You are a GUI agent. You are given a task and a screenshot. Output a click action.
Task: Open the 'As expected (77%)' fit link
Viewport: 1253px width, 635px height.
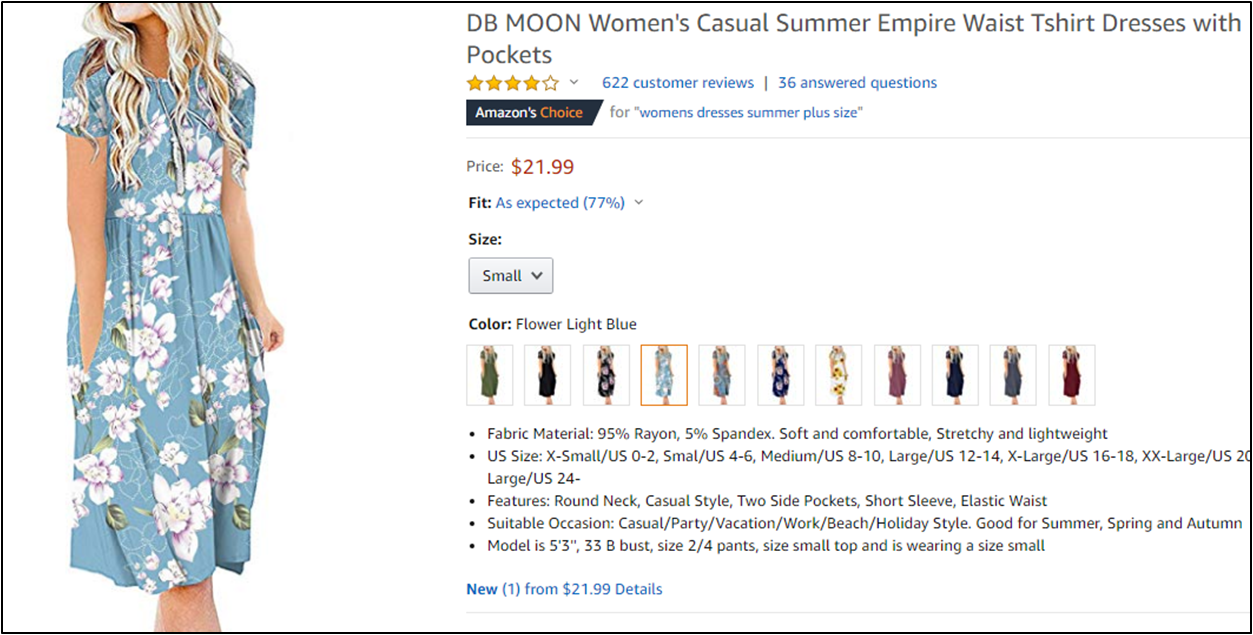560,203
